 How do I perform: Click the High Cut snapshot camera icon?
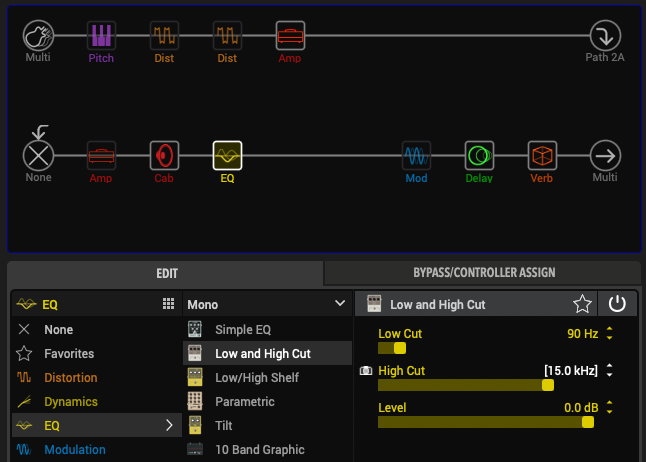(x=366, y=371)
